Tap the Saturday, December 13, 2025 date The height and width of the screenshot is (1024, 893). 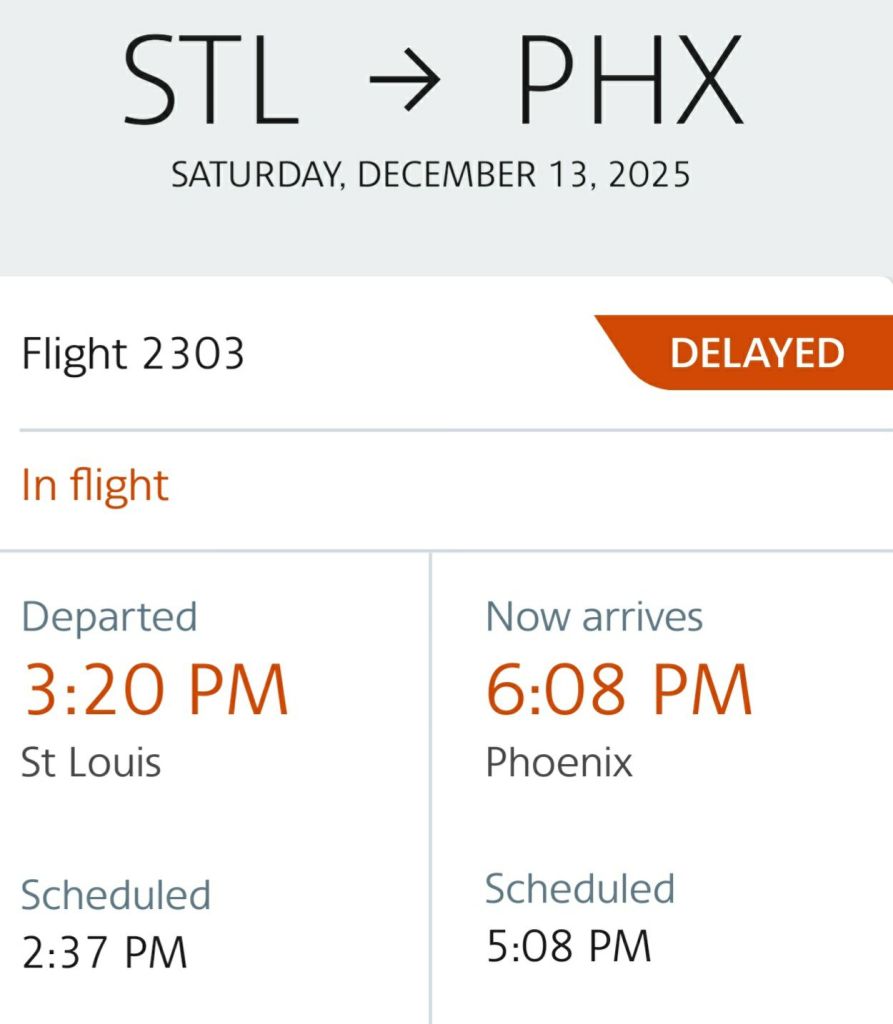431,175
